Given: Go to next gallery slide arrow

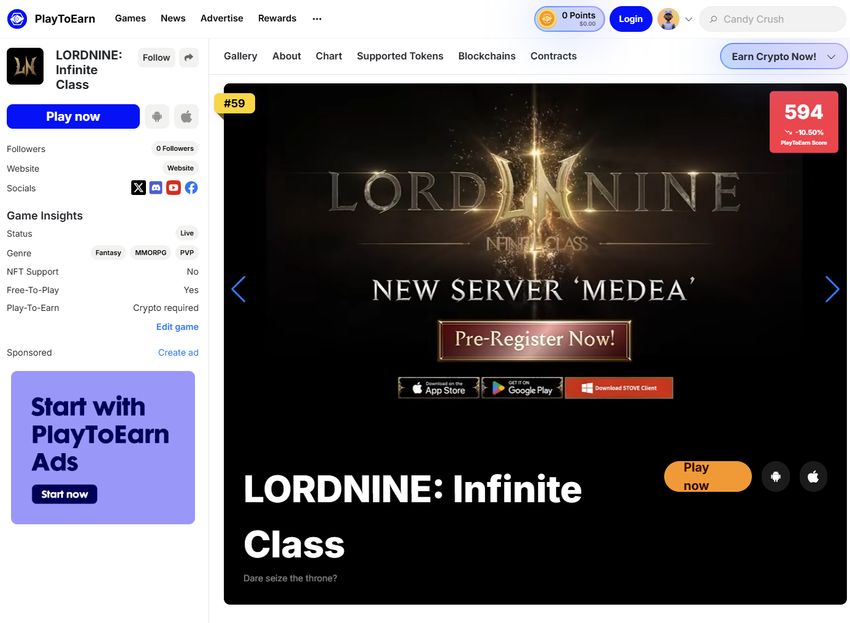Looking at the screenshot, I should coord(831,289).
